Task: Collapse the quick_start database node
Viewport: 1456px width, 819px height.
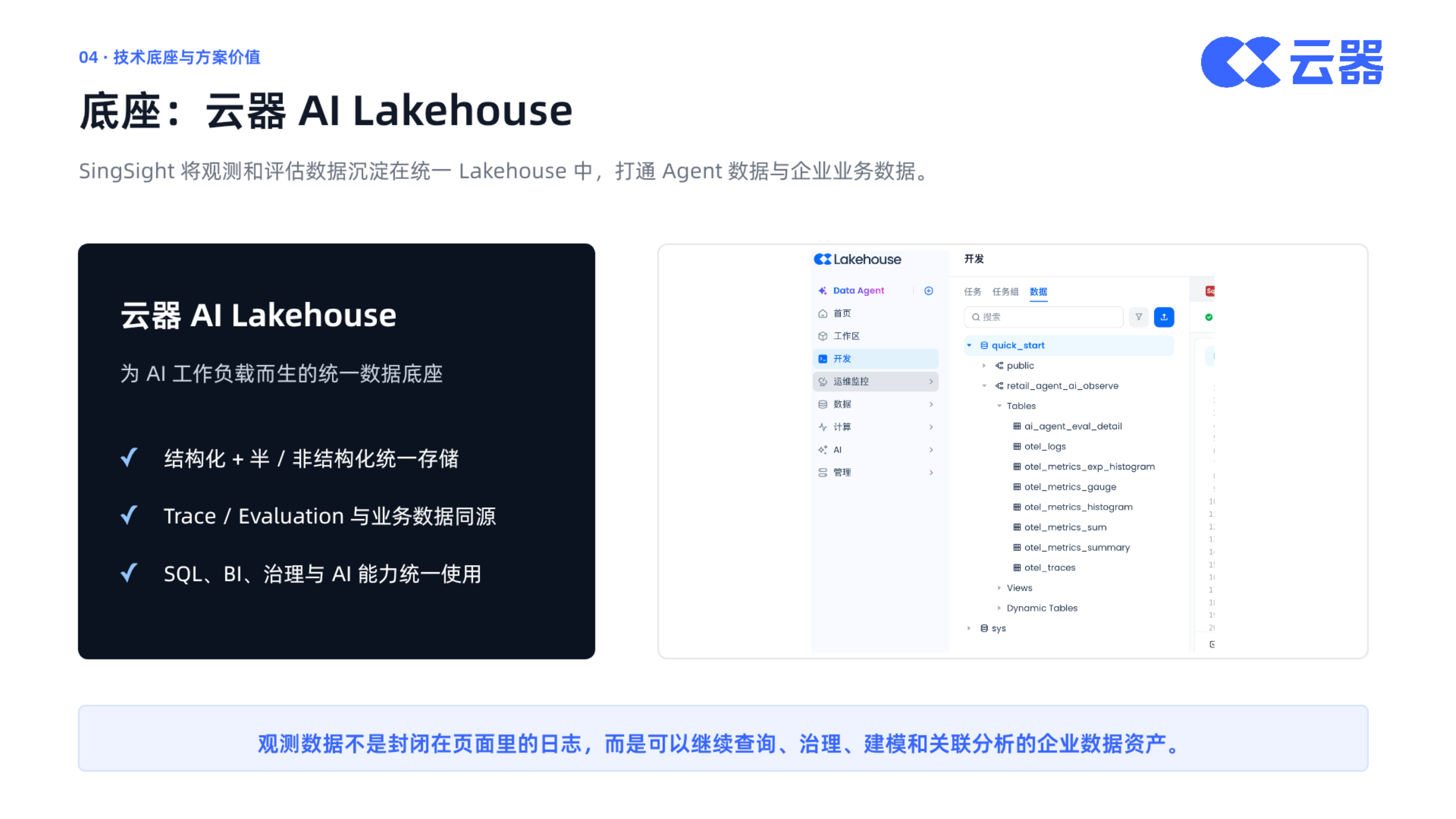Action: pyautogui.click(x=970, y=346)
